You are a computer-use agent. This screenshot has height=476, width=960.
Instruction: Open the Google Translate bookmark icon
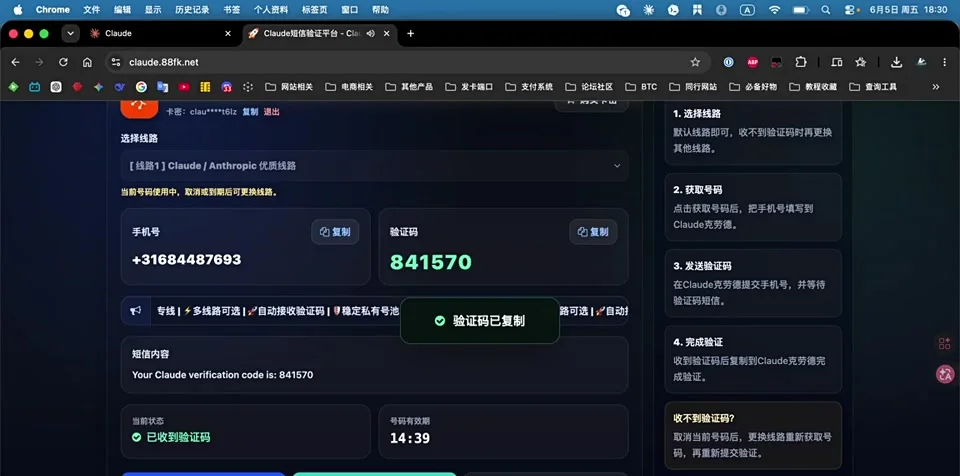tap(162, 87)
